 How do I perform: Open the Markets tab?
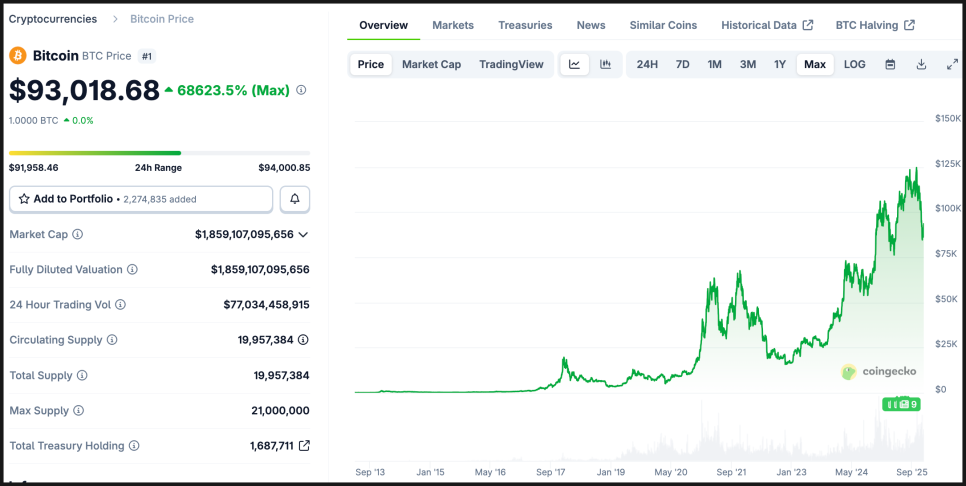453,25
